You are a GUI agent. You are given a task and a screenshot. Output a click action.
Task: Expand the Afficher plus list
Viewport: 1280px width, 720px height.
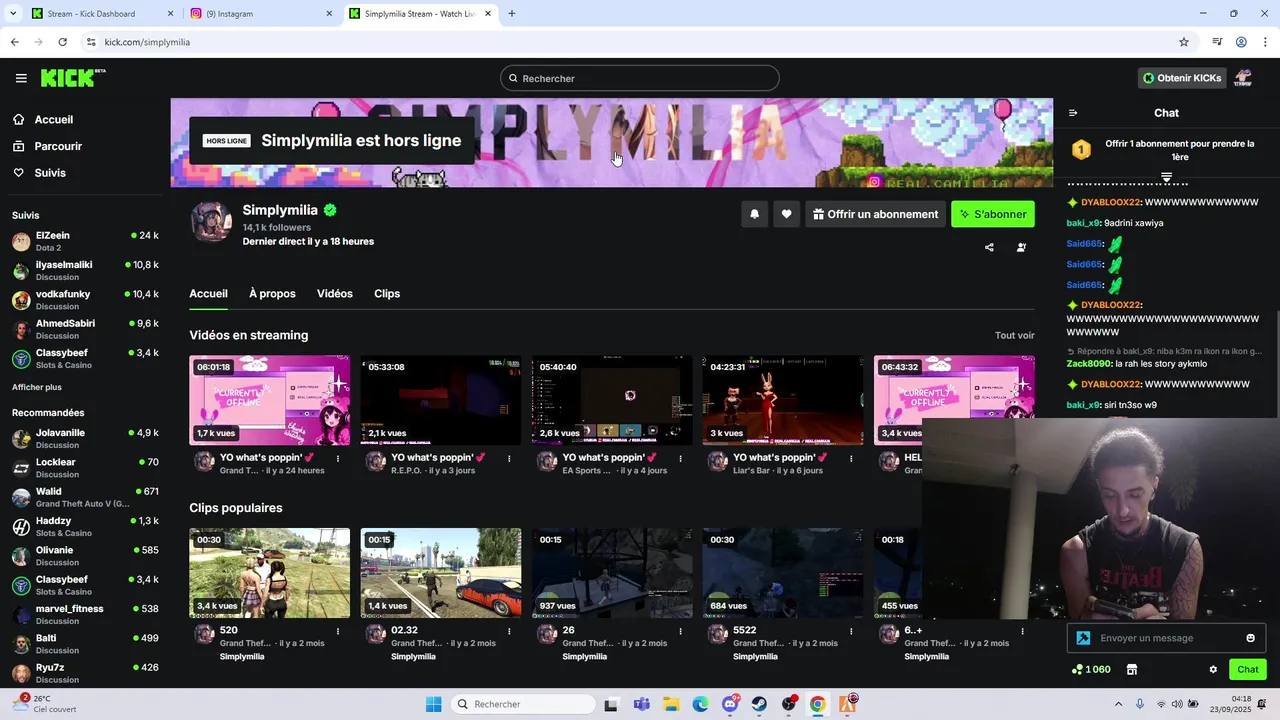(37, 387)
